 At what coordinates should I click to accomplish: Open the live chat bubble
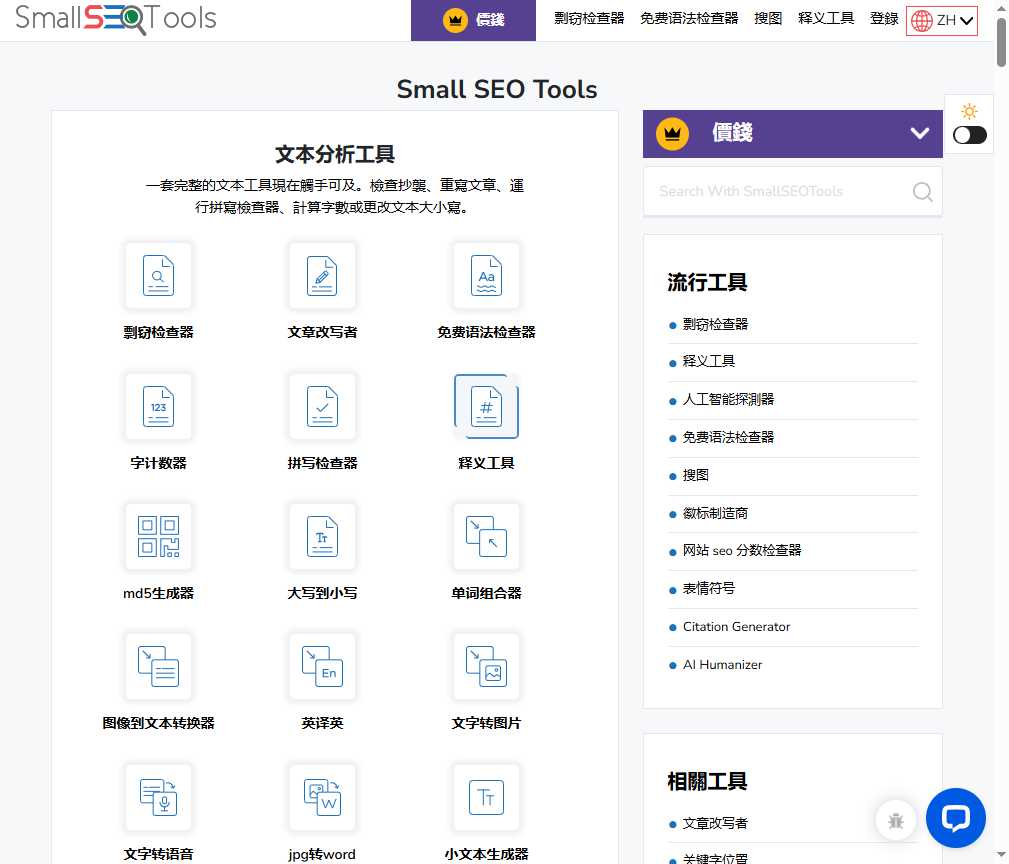[x=956, y=818]
